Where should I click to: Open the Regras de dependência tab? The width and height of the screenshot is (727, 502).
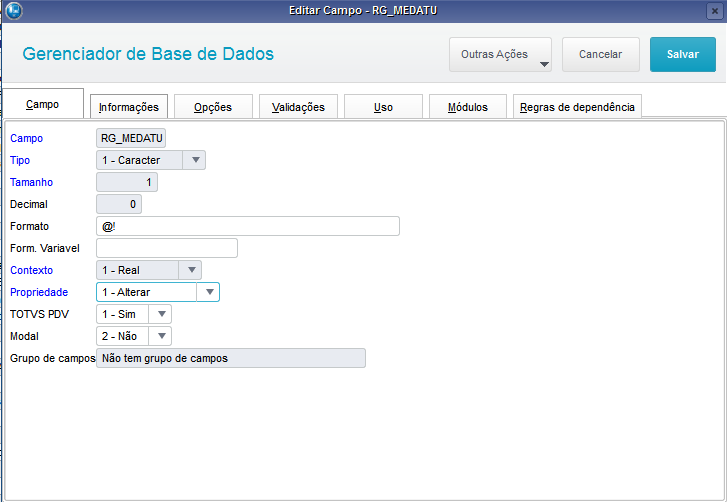[577, 107]
